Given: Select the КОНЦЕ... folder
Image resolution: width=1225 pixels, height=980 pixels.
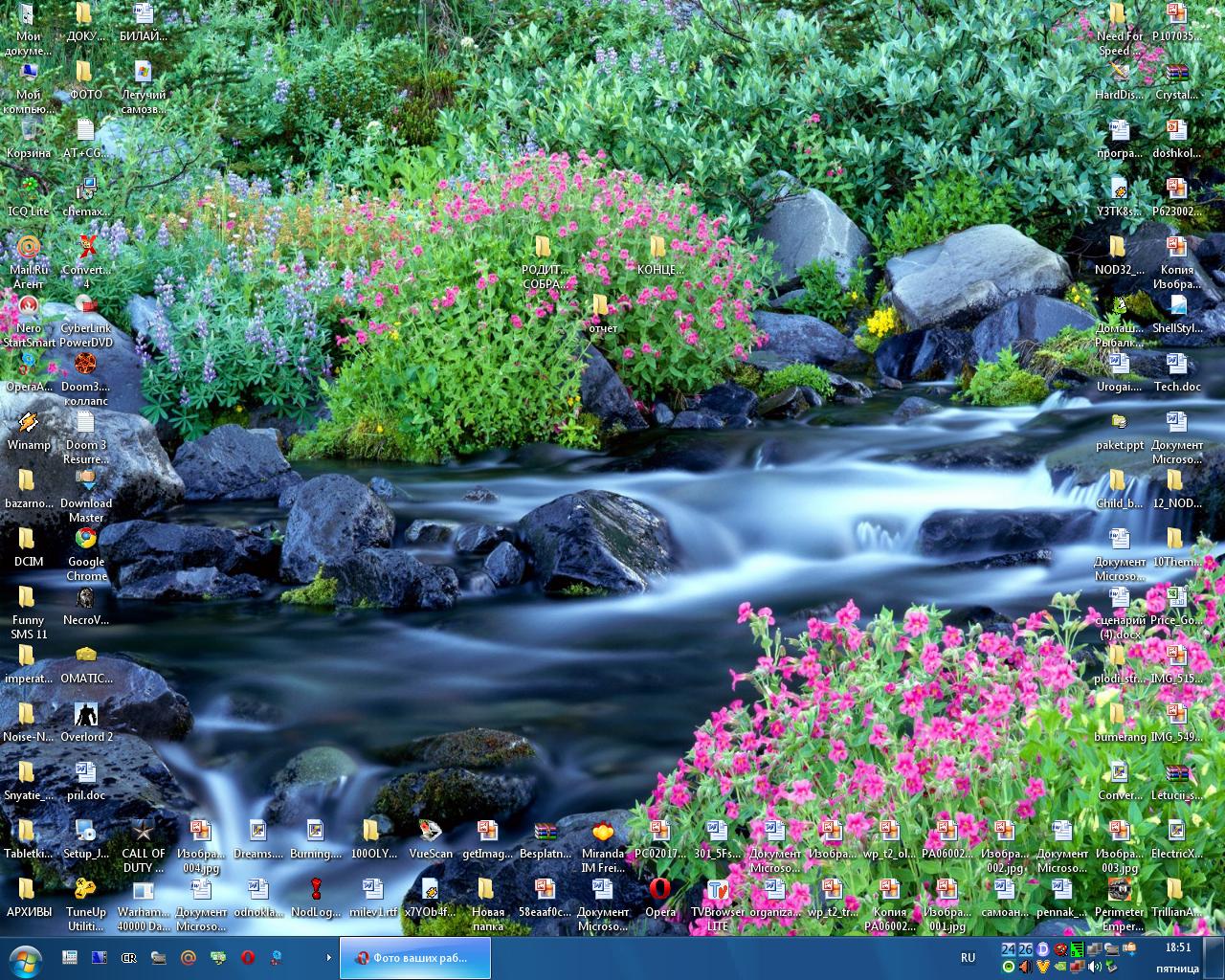Looking at the screenshot, I should pos(658,255).
